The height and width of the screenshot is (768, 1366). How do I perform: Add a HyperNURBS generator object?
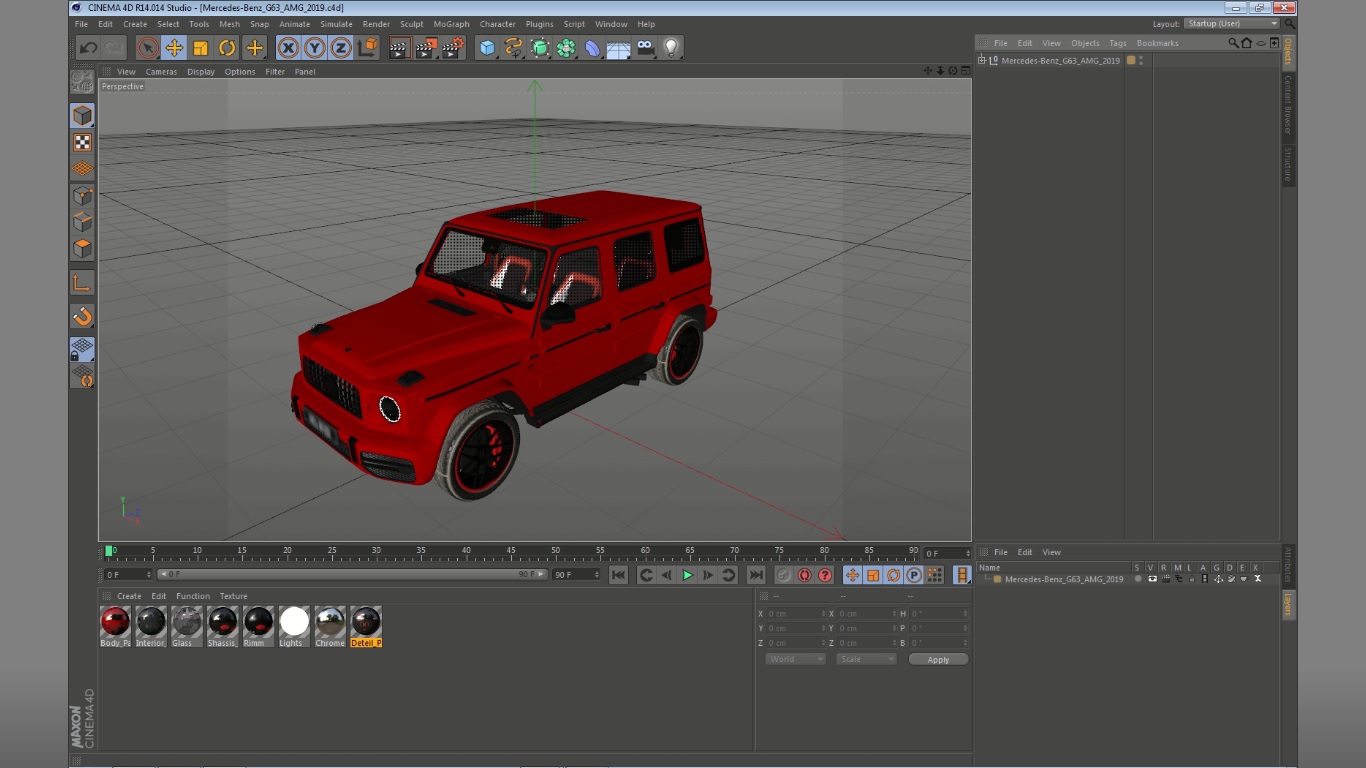540,47
